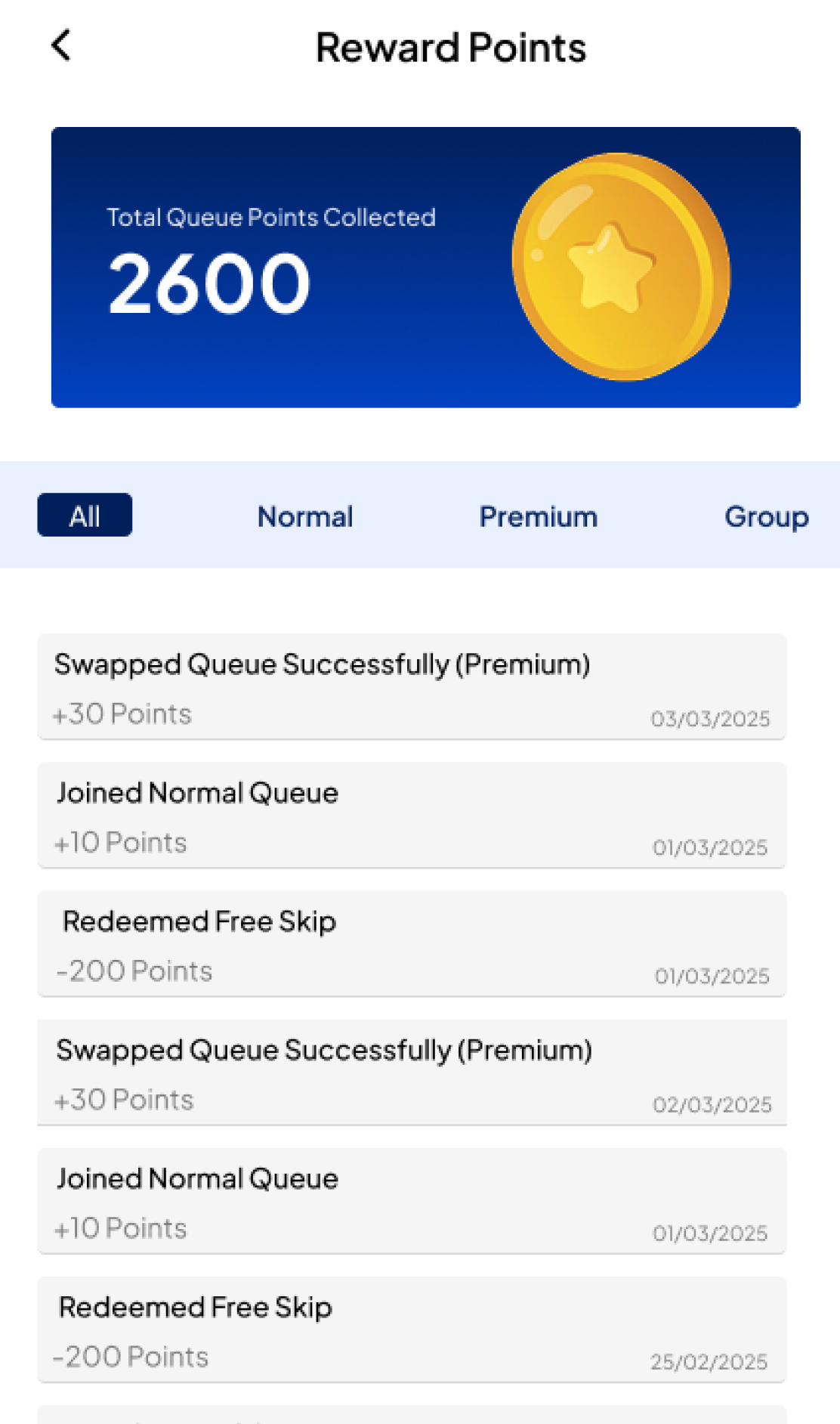This screenshot has height=1424, width=840.
Task: Show Premium queue rewards tab
Action: [538, 517]
